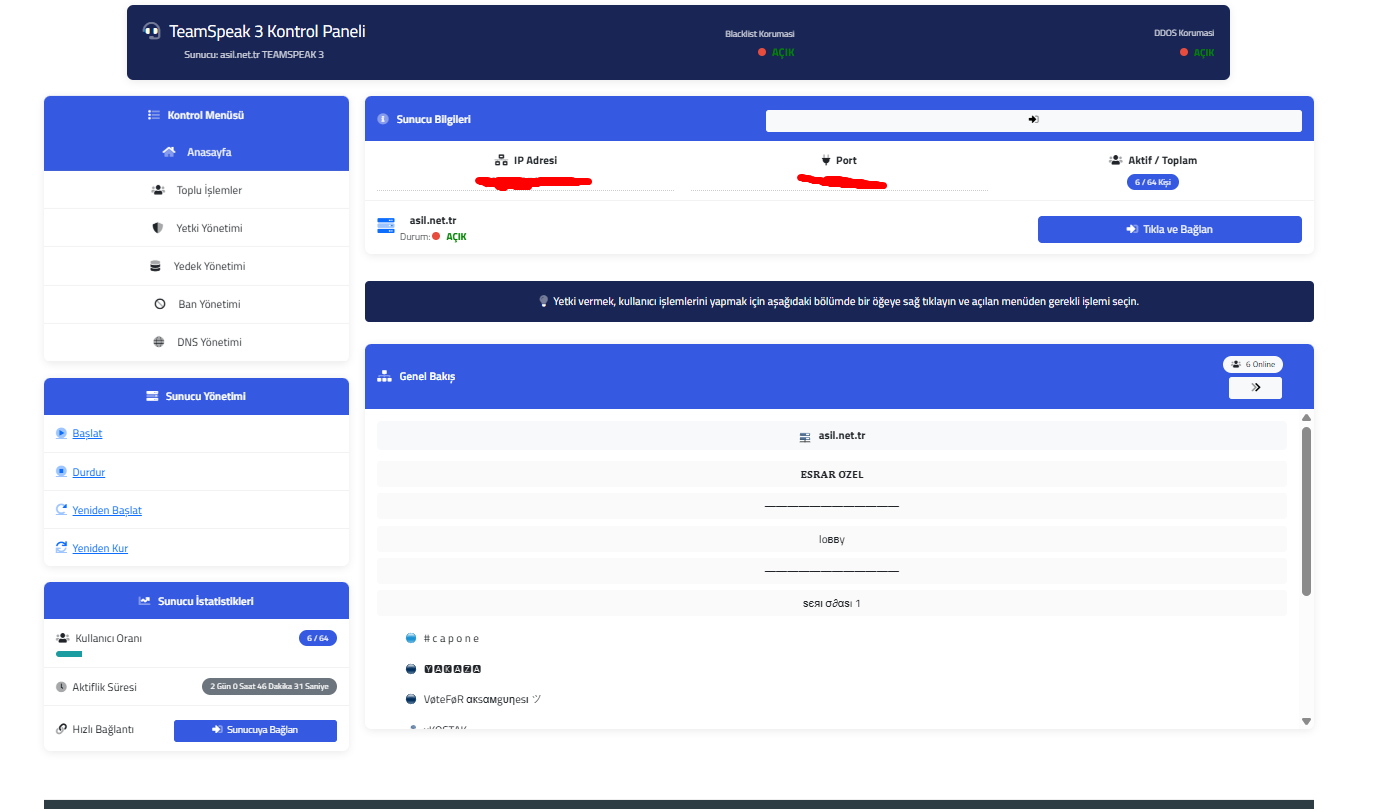The width and height of the screenshot is (1395, 809).
Task: Click the scrollbar down arrow in Genel Bakış
Action: 1306,721
